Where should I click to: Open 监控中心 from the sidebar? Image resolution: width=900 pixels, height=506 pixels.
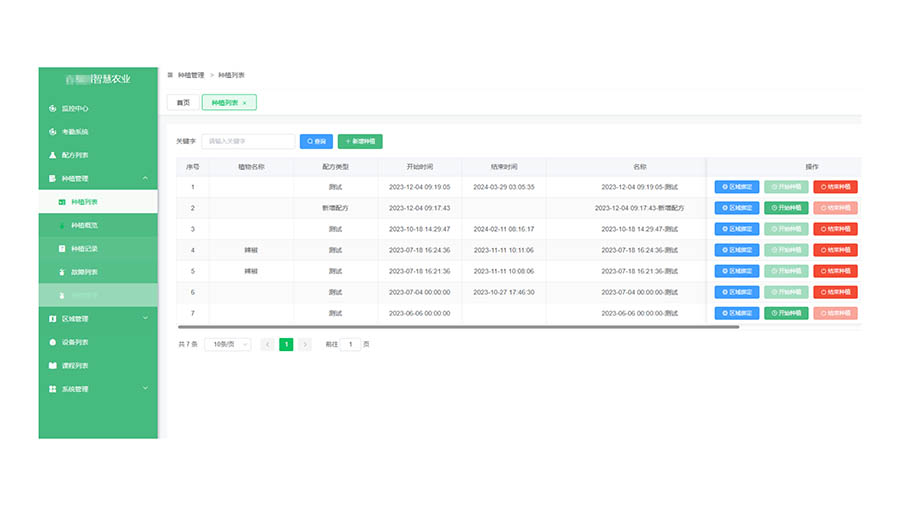click(75, 108)
